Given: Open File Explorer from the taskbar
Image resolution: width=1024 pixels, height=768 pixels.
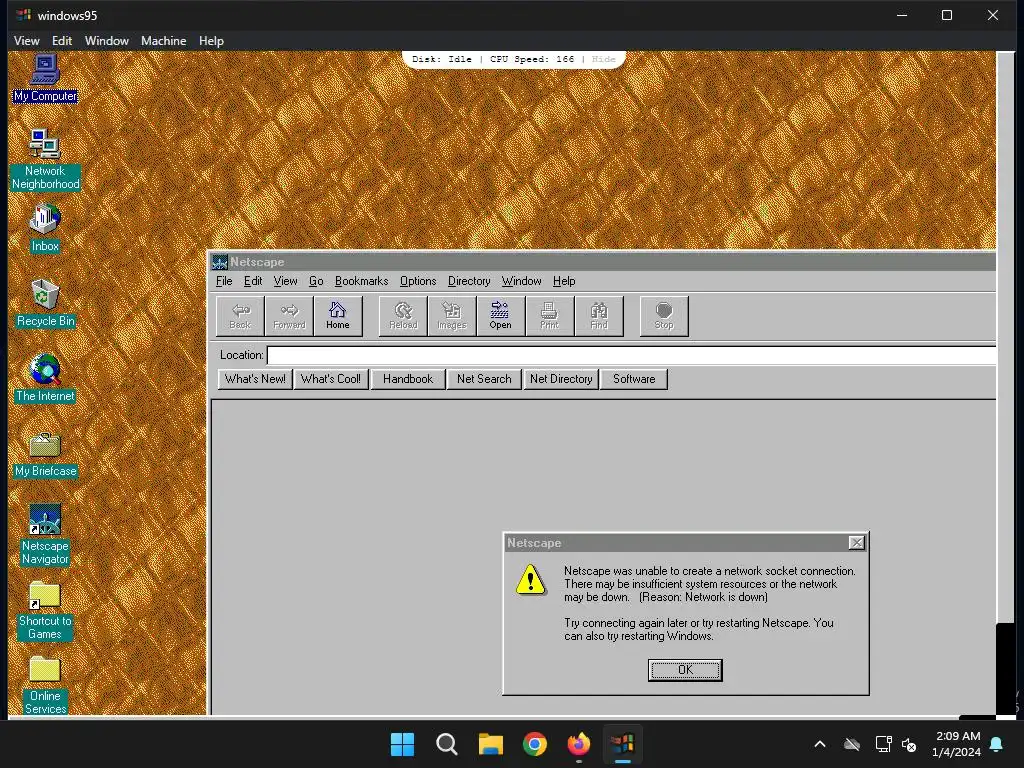Looking at the screenshot, I should tap(490, 744).
